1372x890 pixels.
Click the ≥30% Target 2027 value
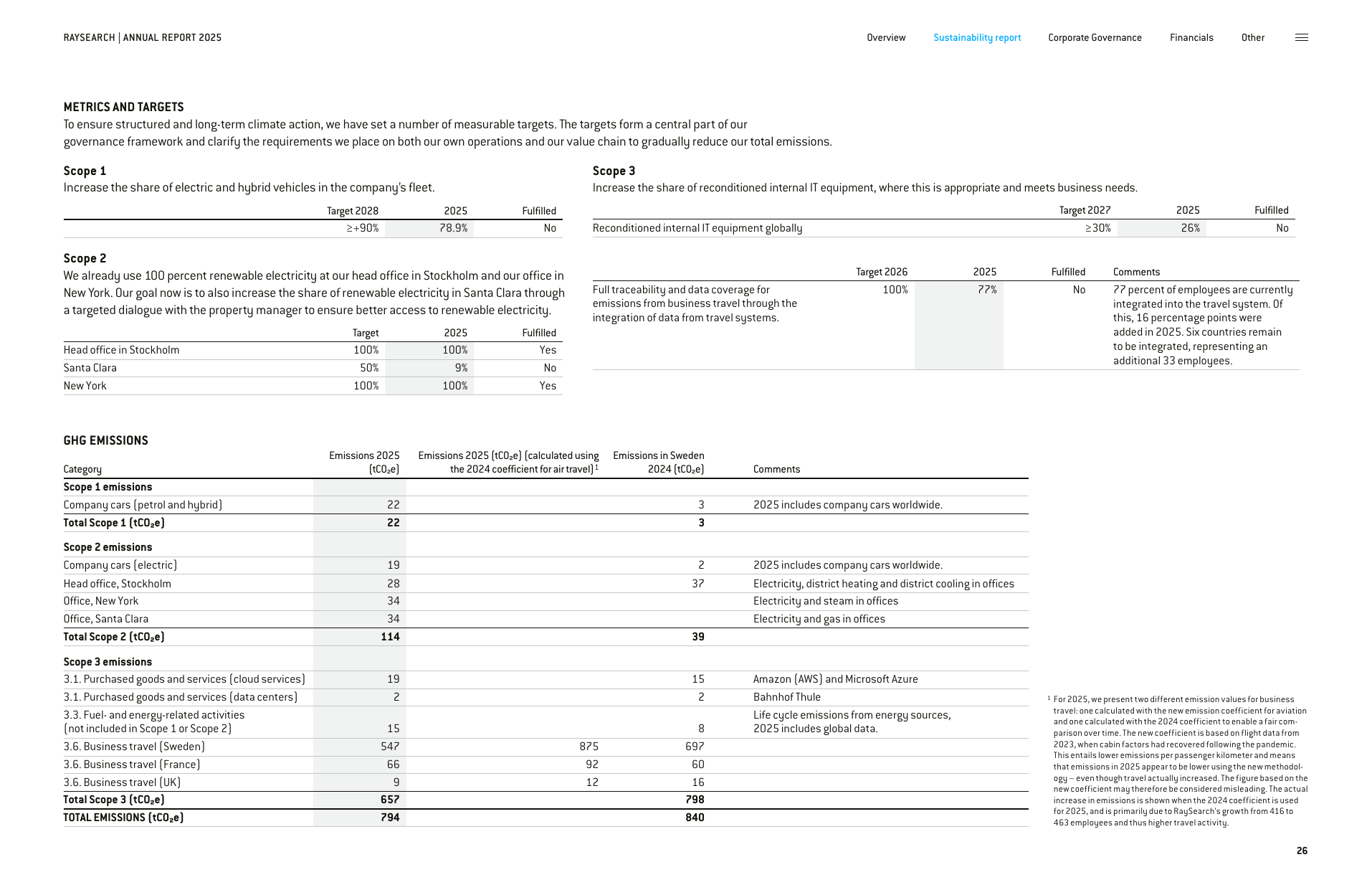[x=1097, y=228]
